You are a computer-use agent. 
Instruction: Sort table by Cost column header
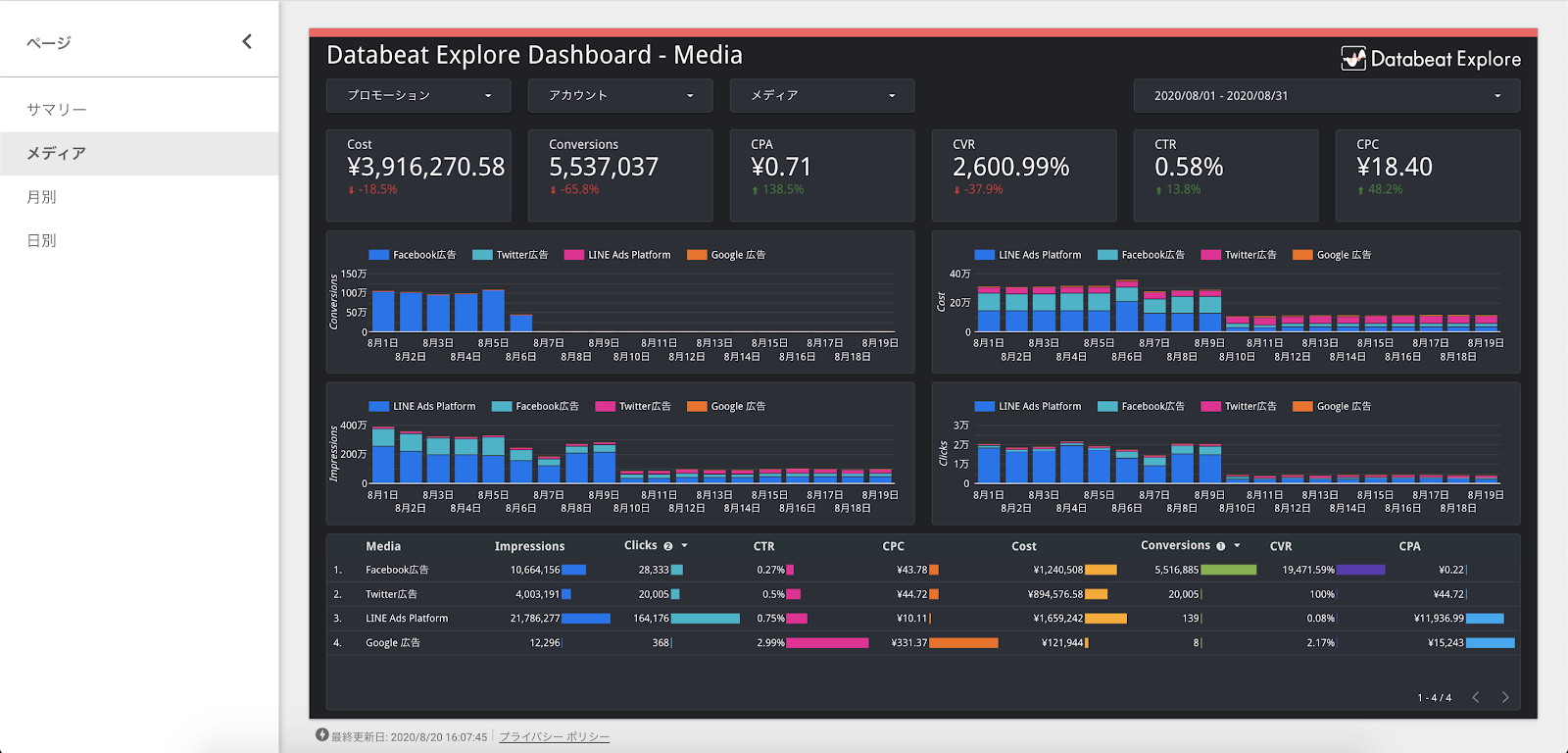1024,546
